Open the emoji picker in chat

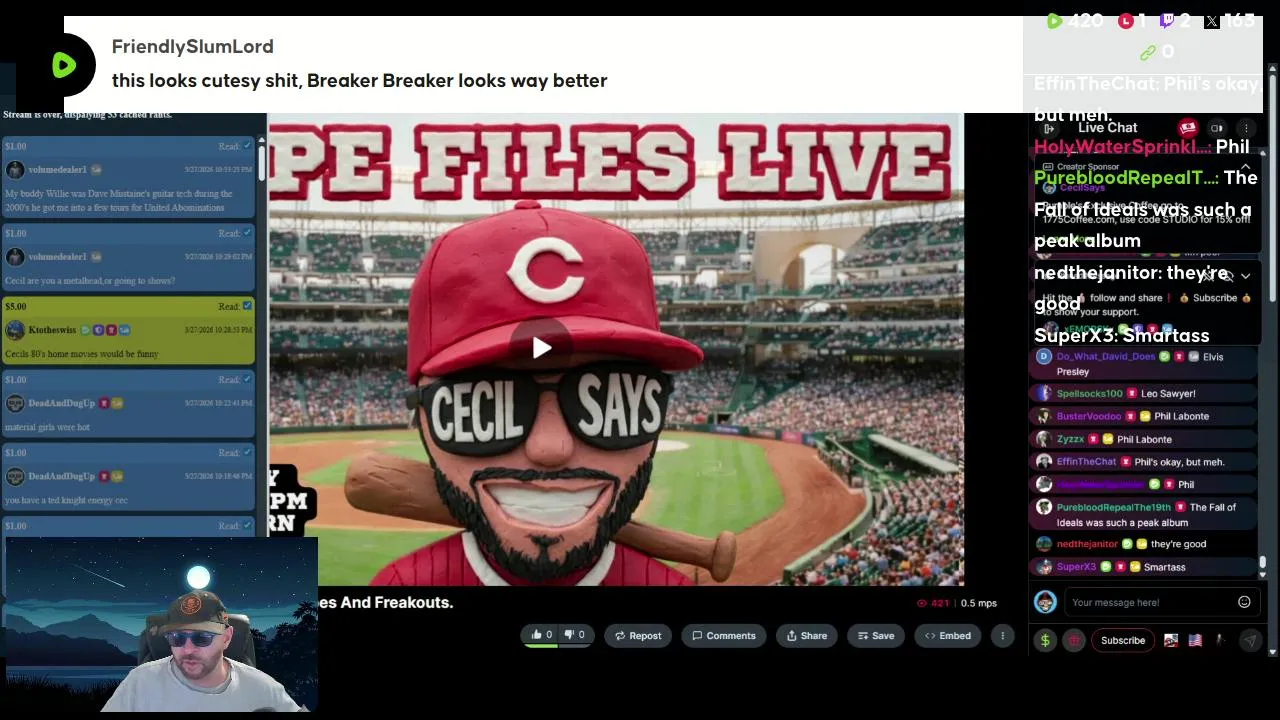(x=1244, y=602)
